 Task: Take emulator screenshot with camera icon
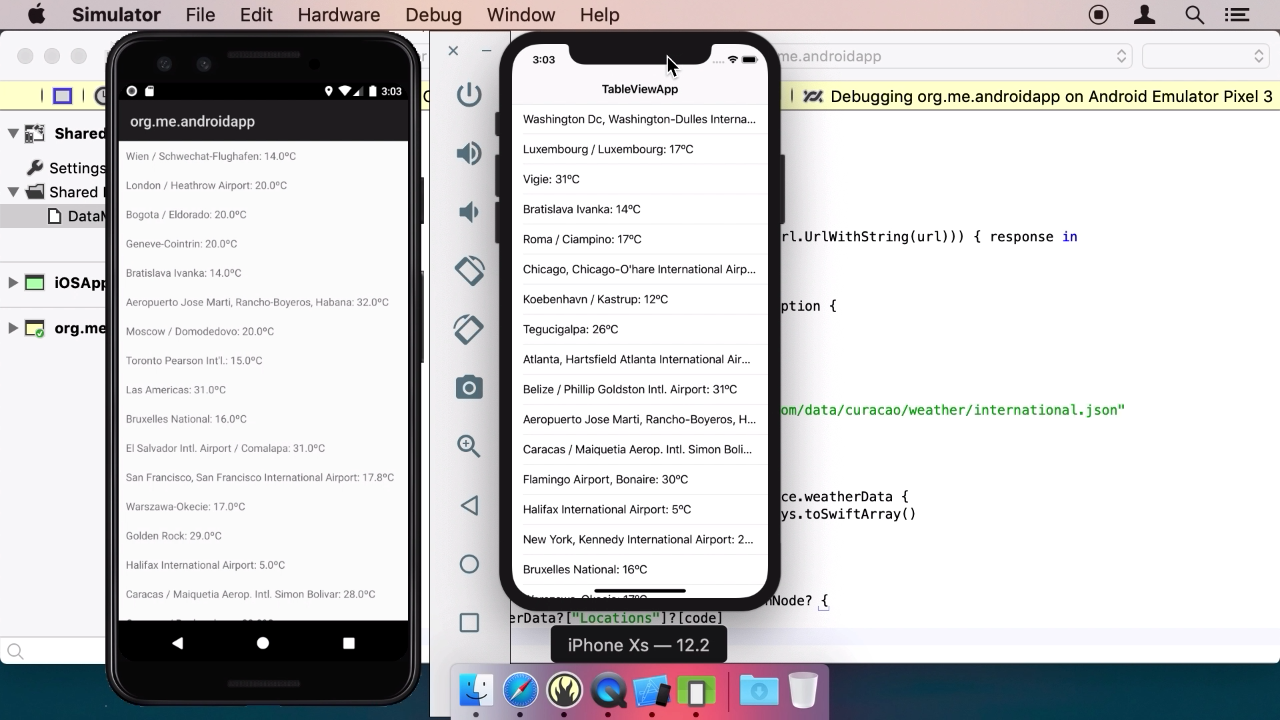click(x=469, y=387)
